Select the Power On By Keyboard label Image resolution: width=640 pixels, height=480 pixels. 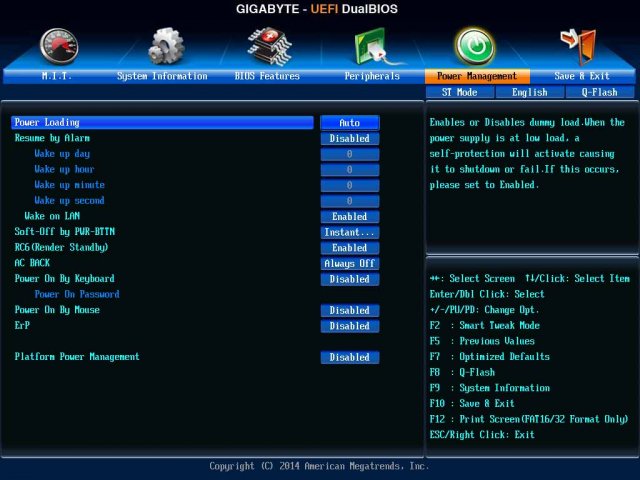64,278
